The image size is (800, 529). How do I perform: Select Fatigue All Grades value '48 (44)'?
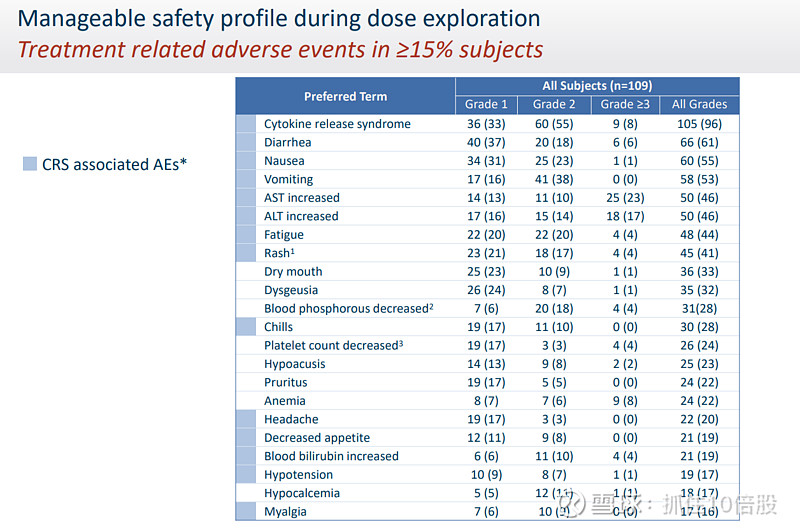pyautogui.click(x=699, y=235)
